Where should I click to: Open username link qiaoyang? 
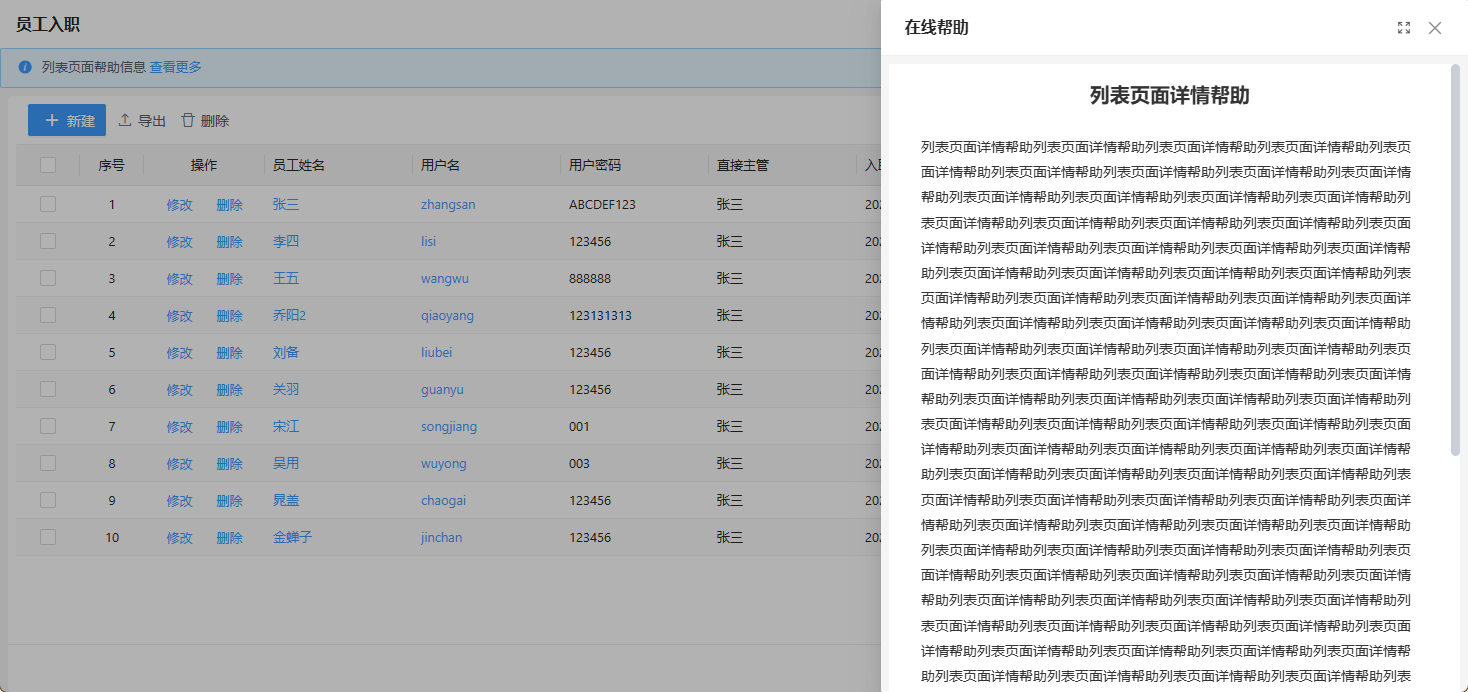click(x=447, y=316)
